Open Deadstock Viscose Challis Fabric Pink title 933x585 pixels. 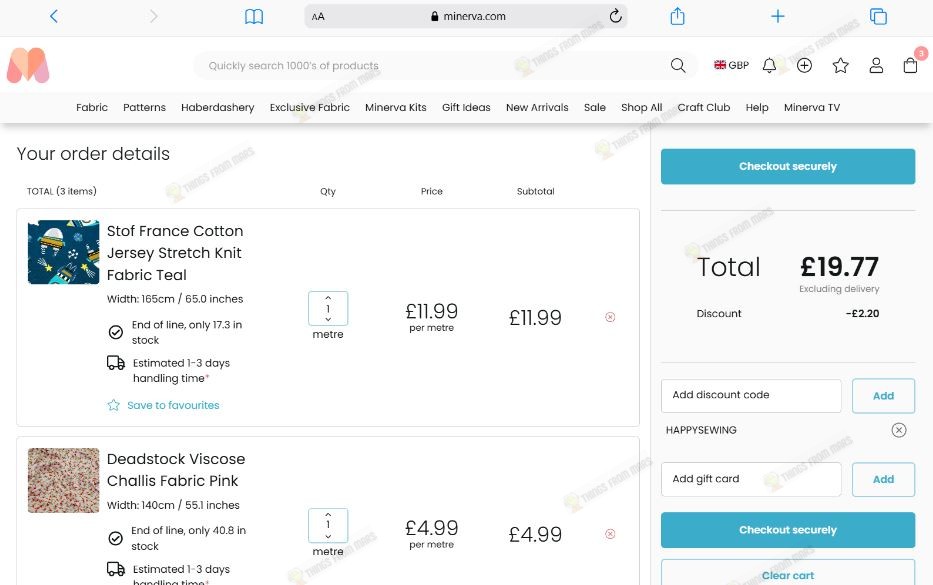pos(176,470)
